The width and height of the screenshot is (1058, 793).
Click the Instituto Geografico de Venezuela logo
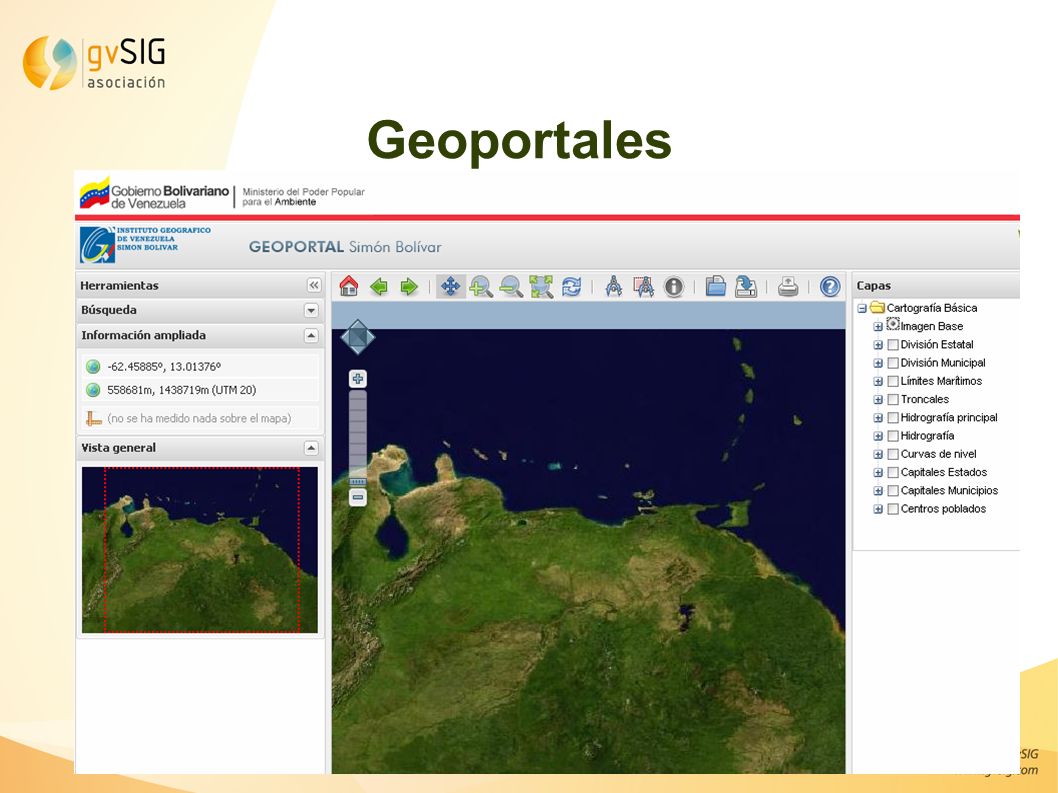pyautogui.click(x=145, y=244)
